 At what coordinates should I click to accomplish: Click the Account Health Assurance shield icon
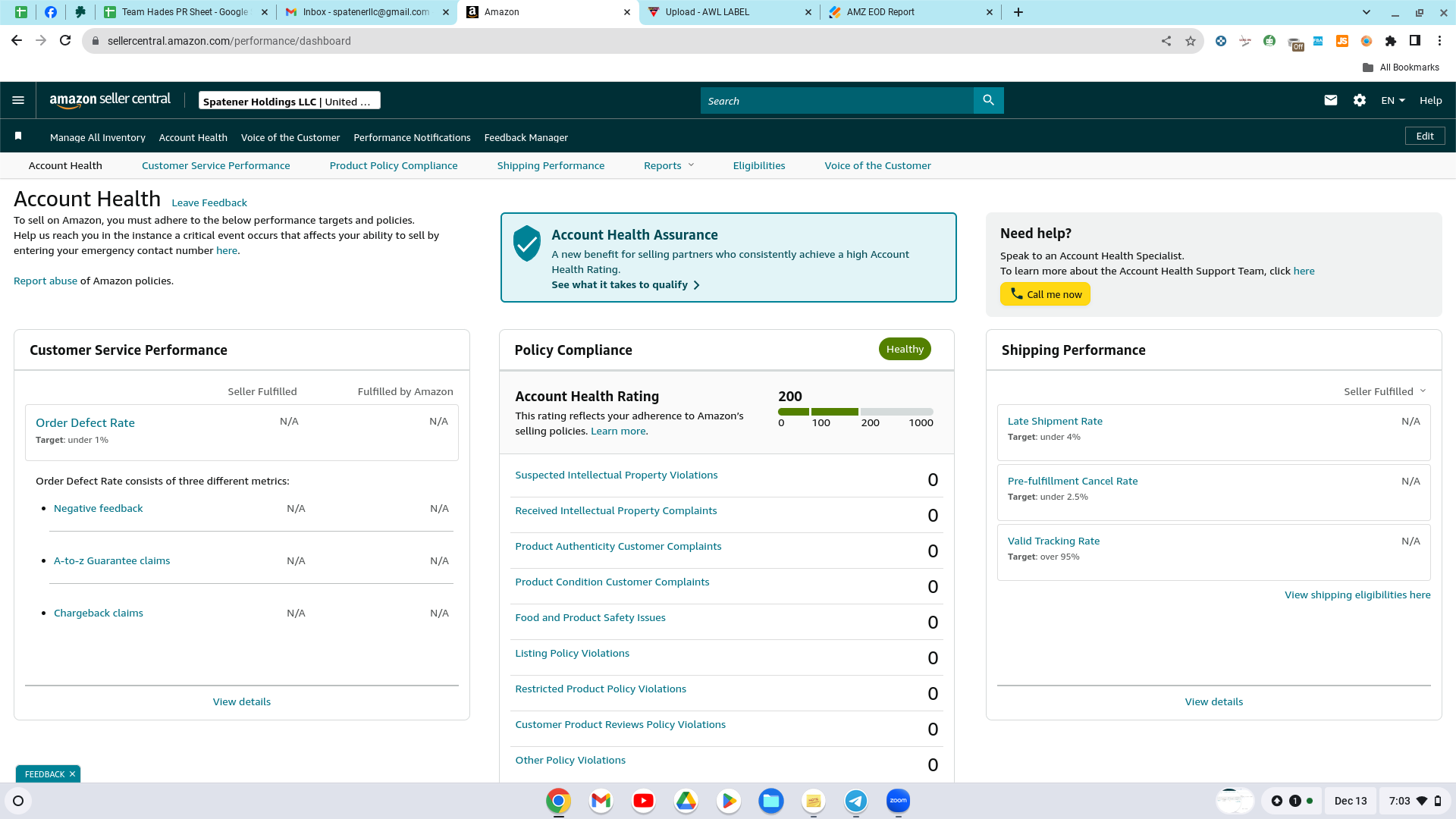click(x=526, y=243)
